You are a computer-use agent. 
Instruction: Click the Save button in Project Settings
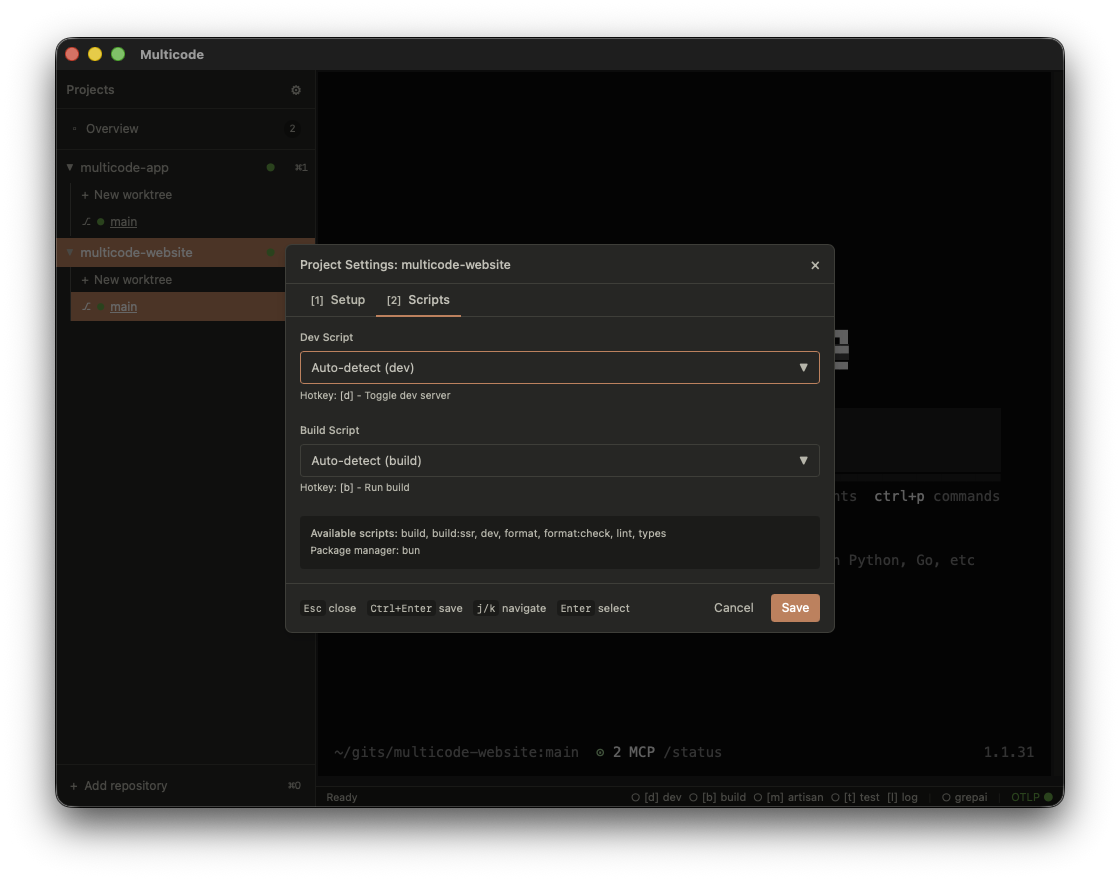795,607
